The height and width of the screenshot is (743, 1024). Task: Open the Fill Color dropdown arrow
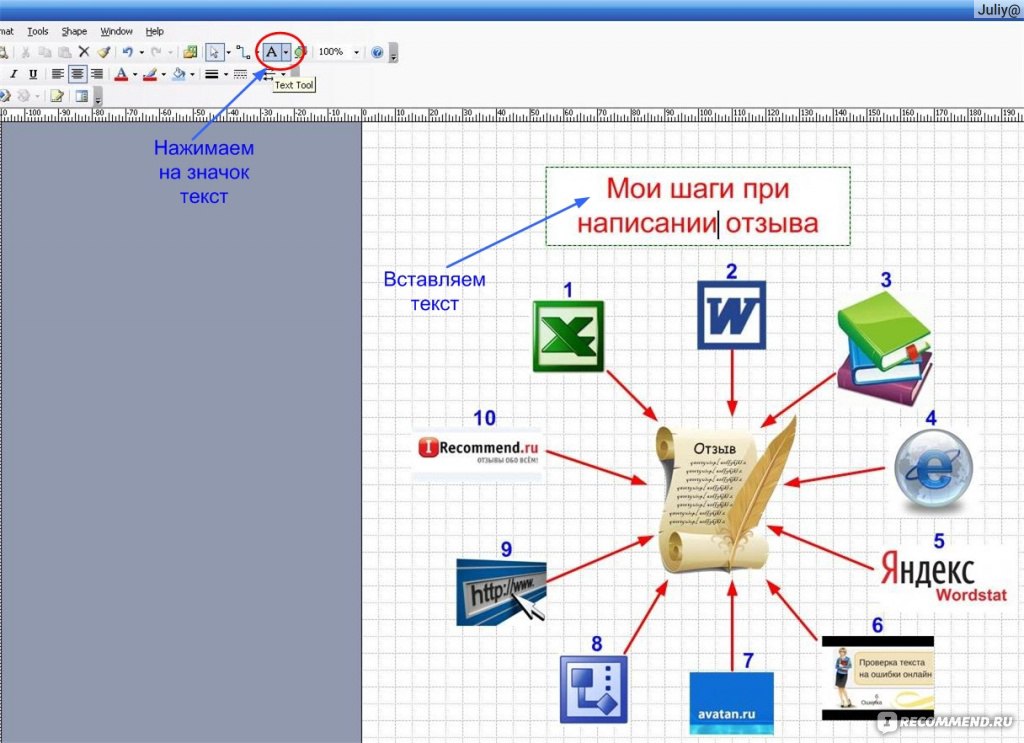click(192, 74)
